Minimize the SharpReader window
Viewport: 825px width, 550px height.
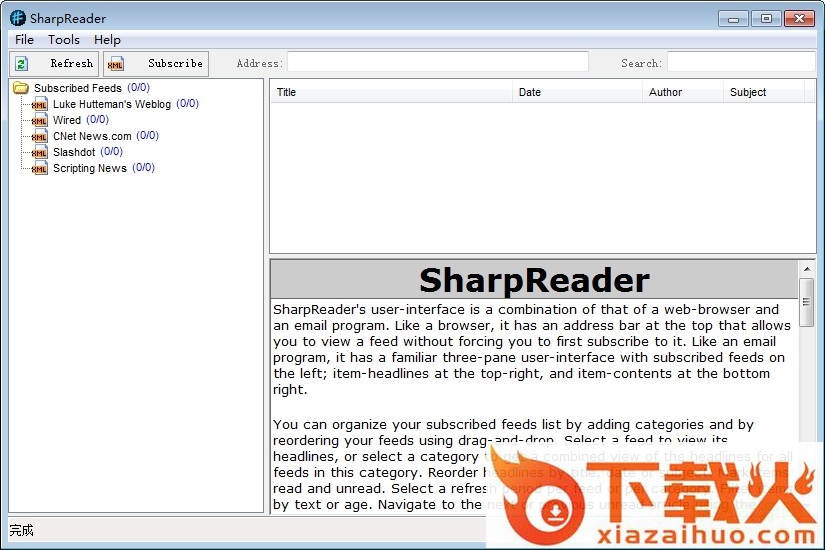coord(733,19)
